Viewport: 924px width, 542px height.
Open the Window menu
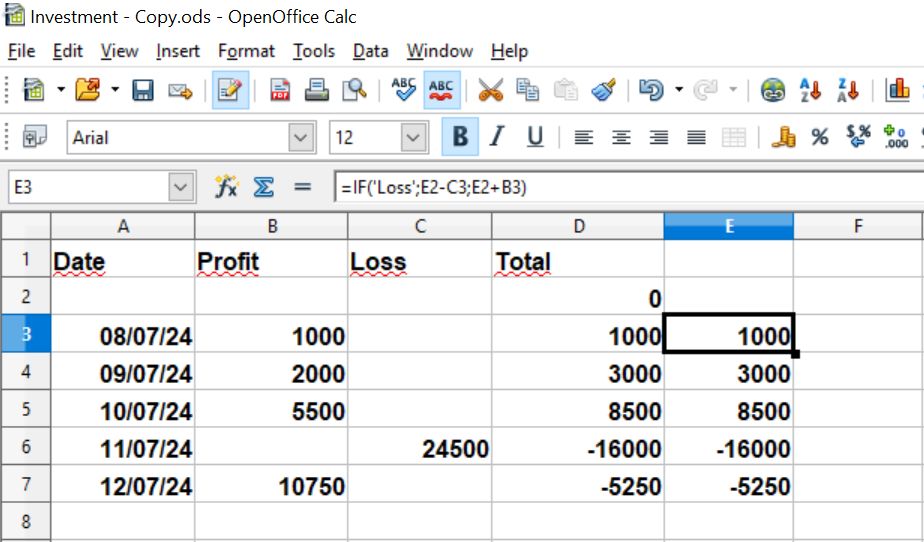point(440,51)
